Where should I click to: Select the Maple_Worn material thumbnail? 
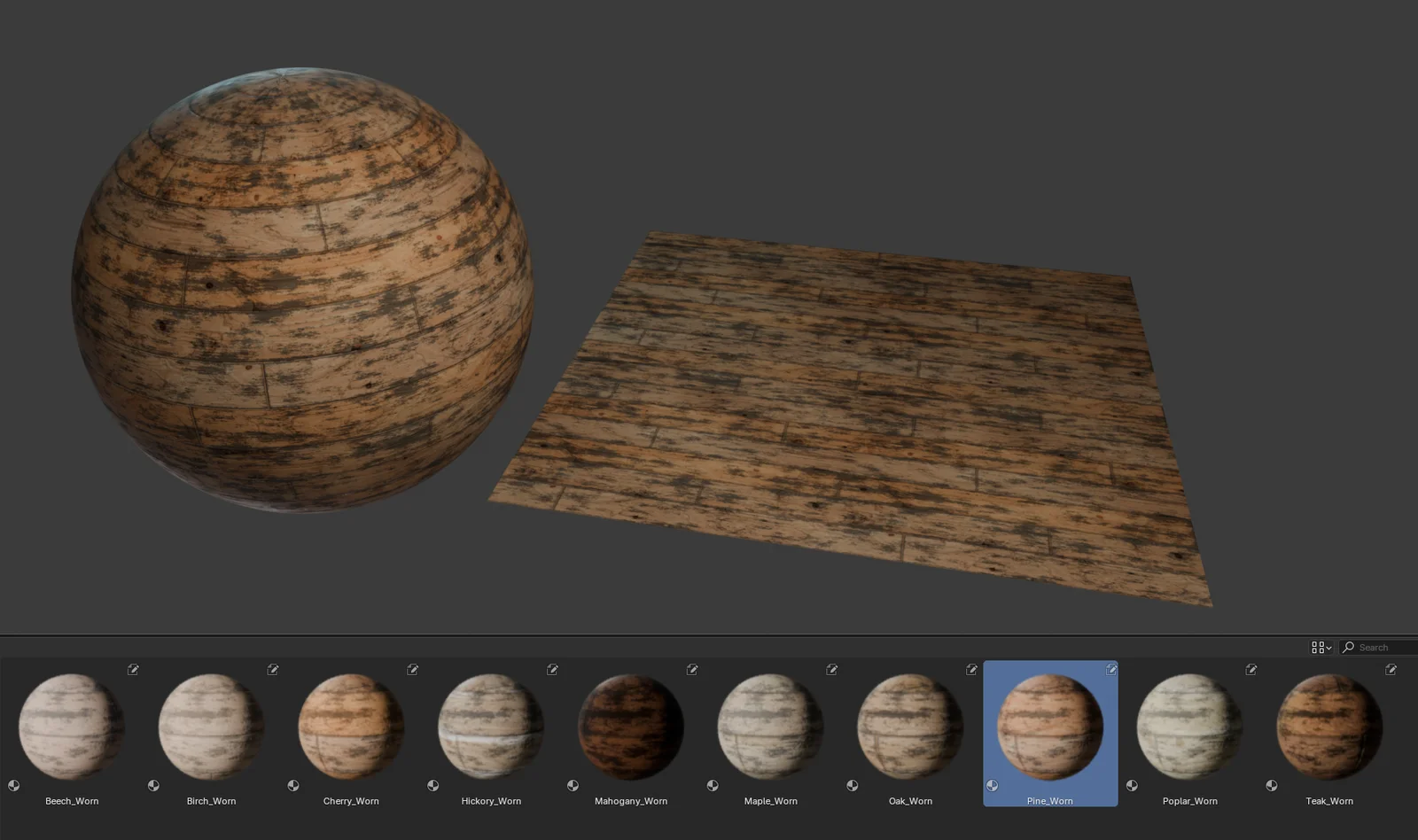coord(770,727)
